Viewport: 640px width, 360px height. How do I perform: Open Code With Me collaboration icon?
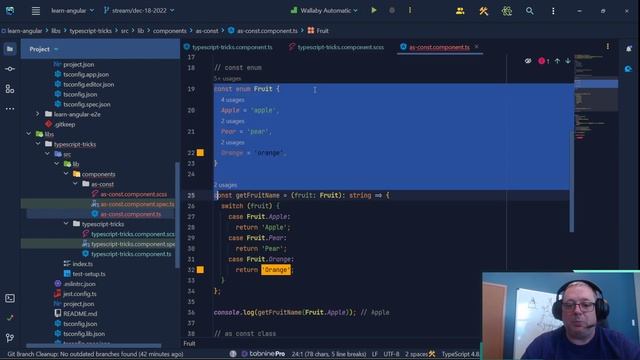pyautogui.click(x=460, y=11)
